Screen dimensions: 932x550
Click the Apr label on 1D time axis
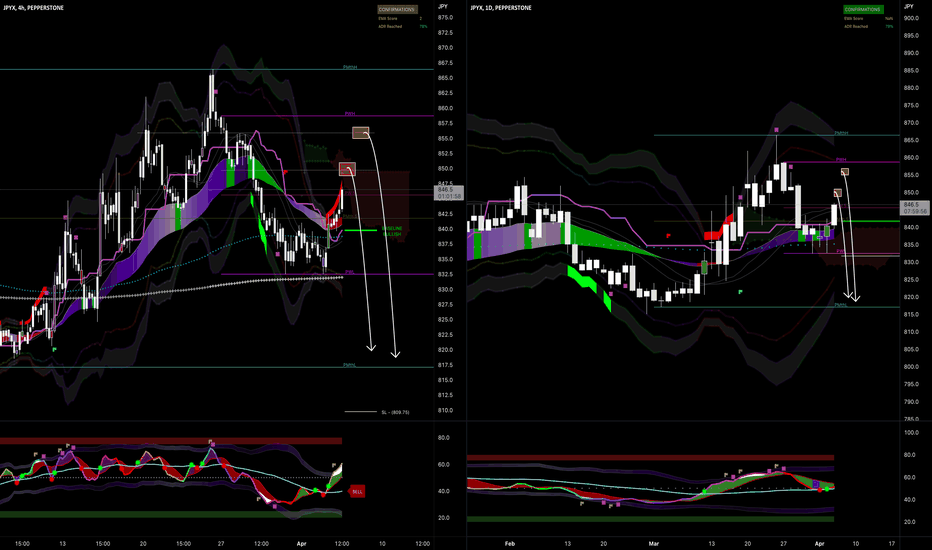tap(820, 543)
